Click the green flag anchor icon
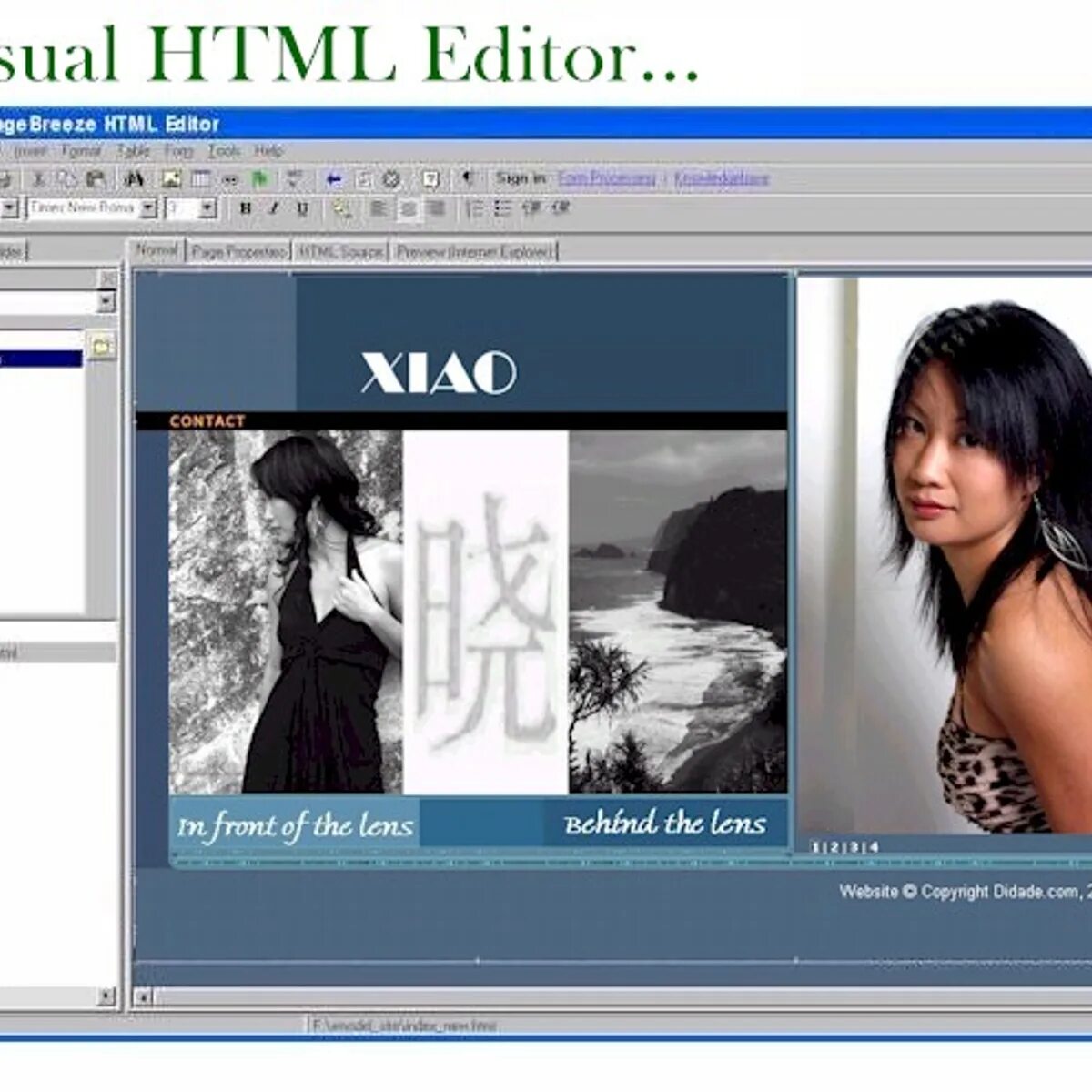1092x1092 pixels. coord(259,179)
